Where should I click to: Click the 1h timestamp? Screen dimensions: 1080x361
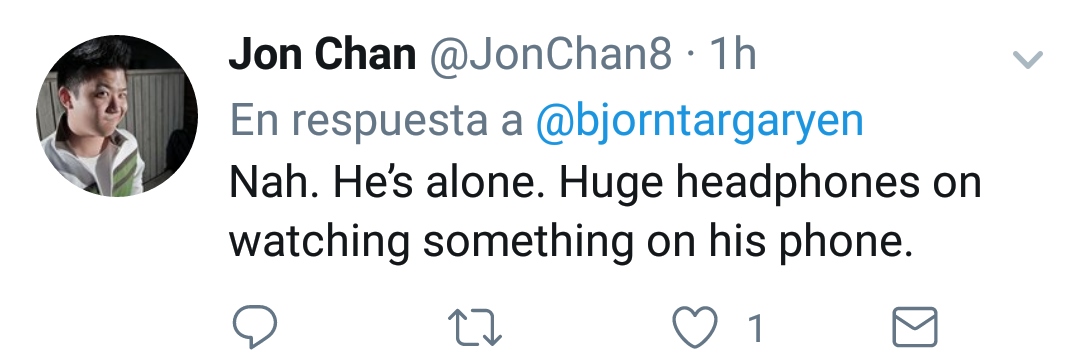[732, 55]
